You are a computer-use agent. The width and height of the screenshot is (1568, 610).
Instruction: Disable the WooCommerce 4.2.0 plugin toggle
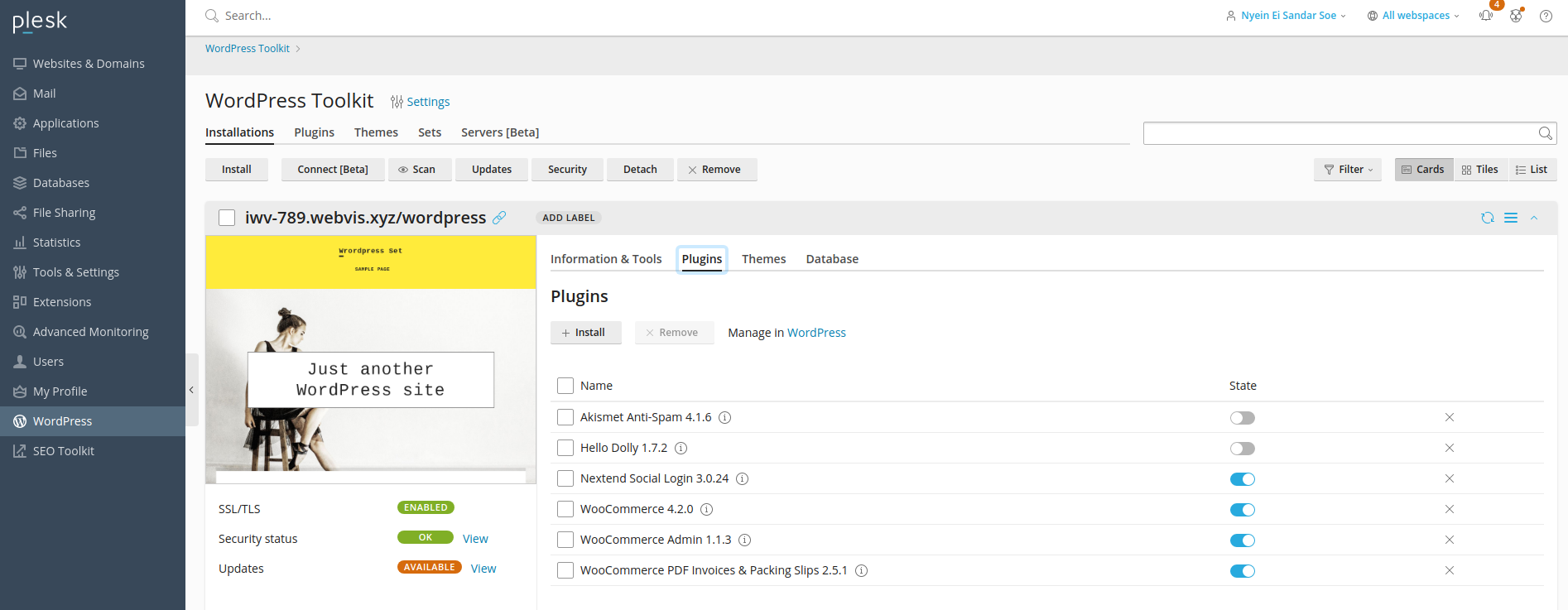(x=1242, y=510)
